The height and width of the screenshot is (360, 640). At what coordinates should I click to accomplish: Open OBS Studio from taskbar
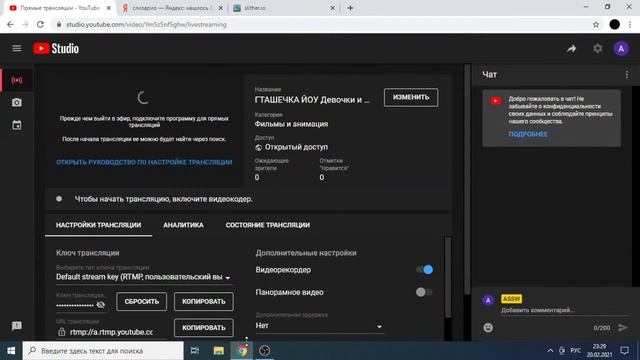[x=264, y=351]
